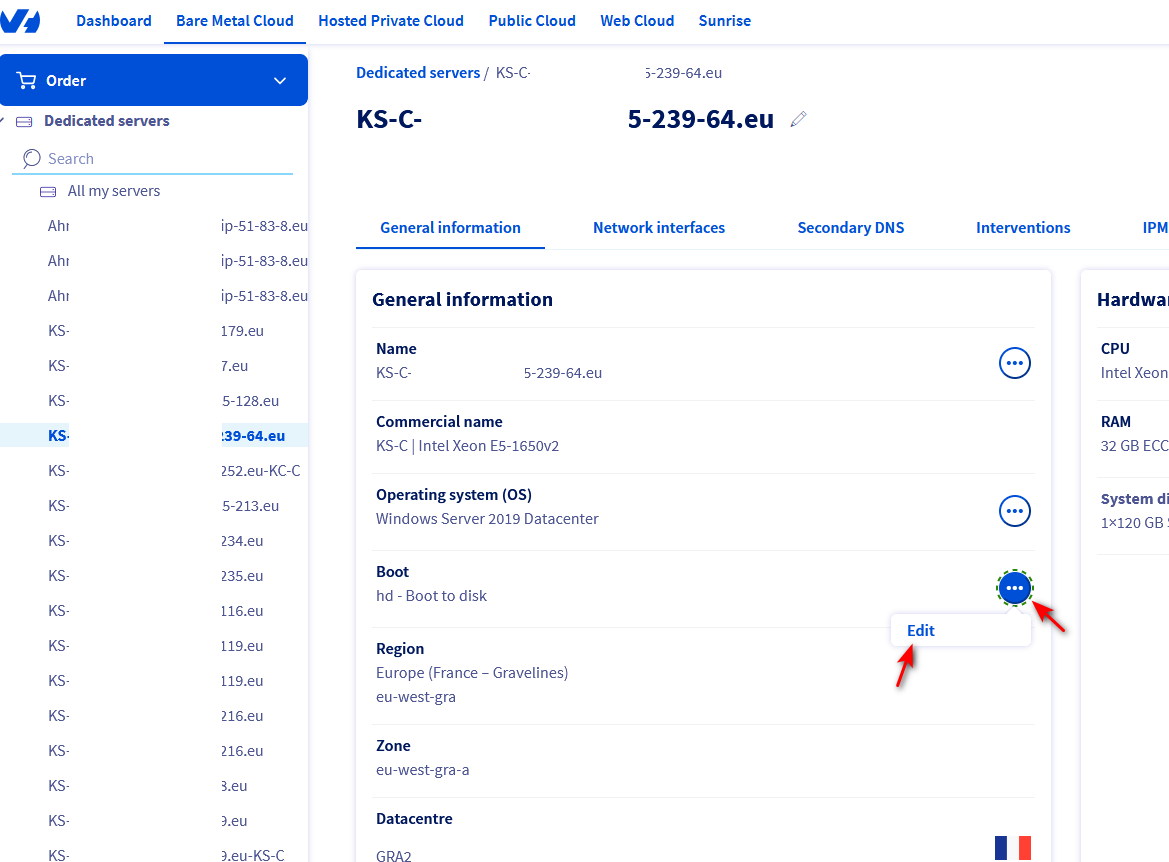
Task: Click the French flag icon
Action: (x=1012, y=848)
